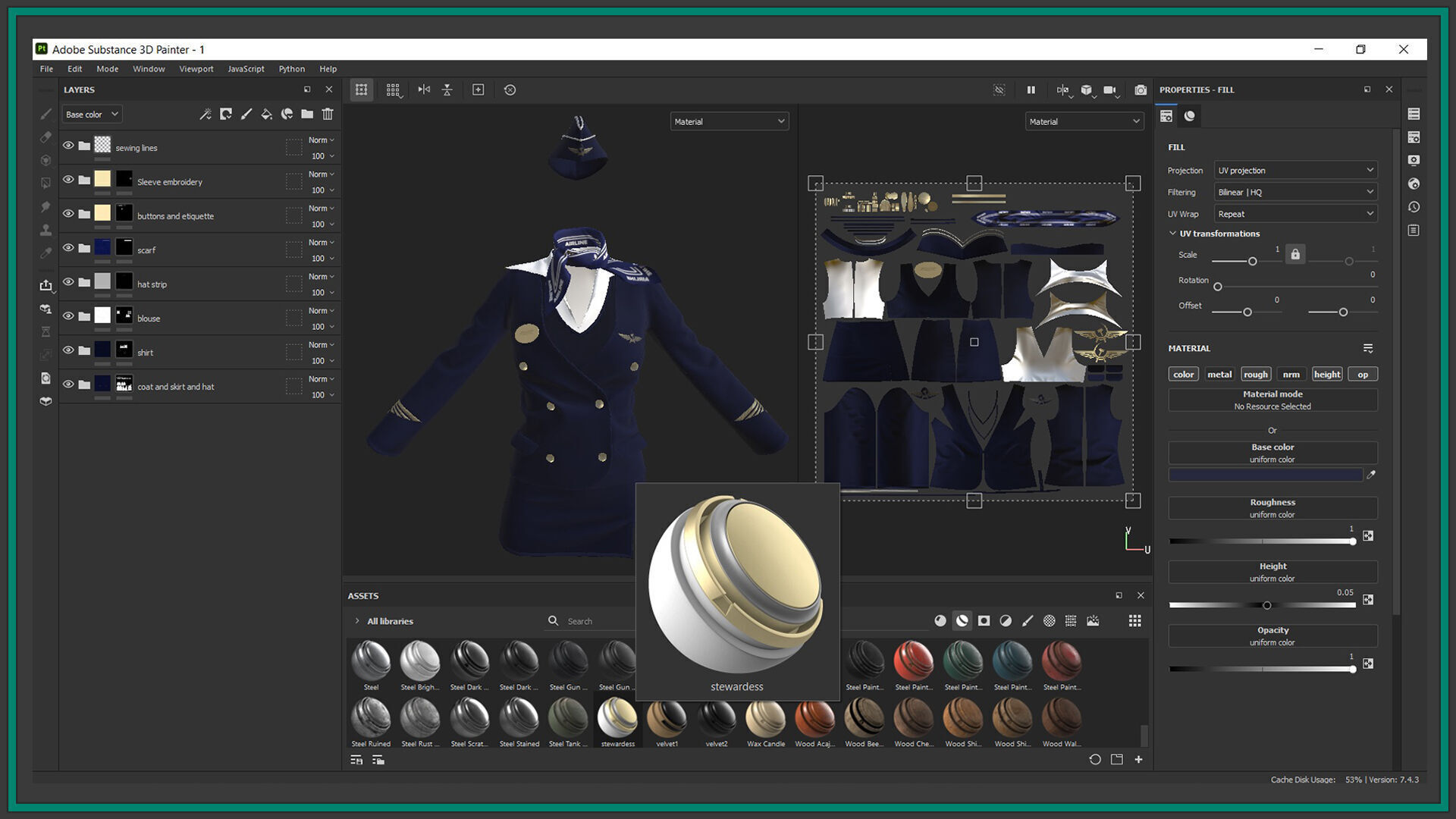The height and width of the screenshot is (819, 1456).
Task: Select the Eraser tool in left toolbar
Action: (45, 137)
